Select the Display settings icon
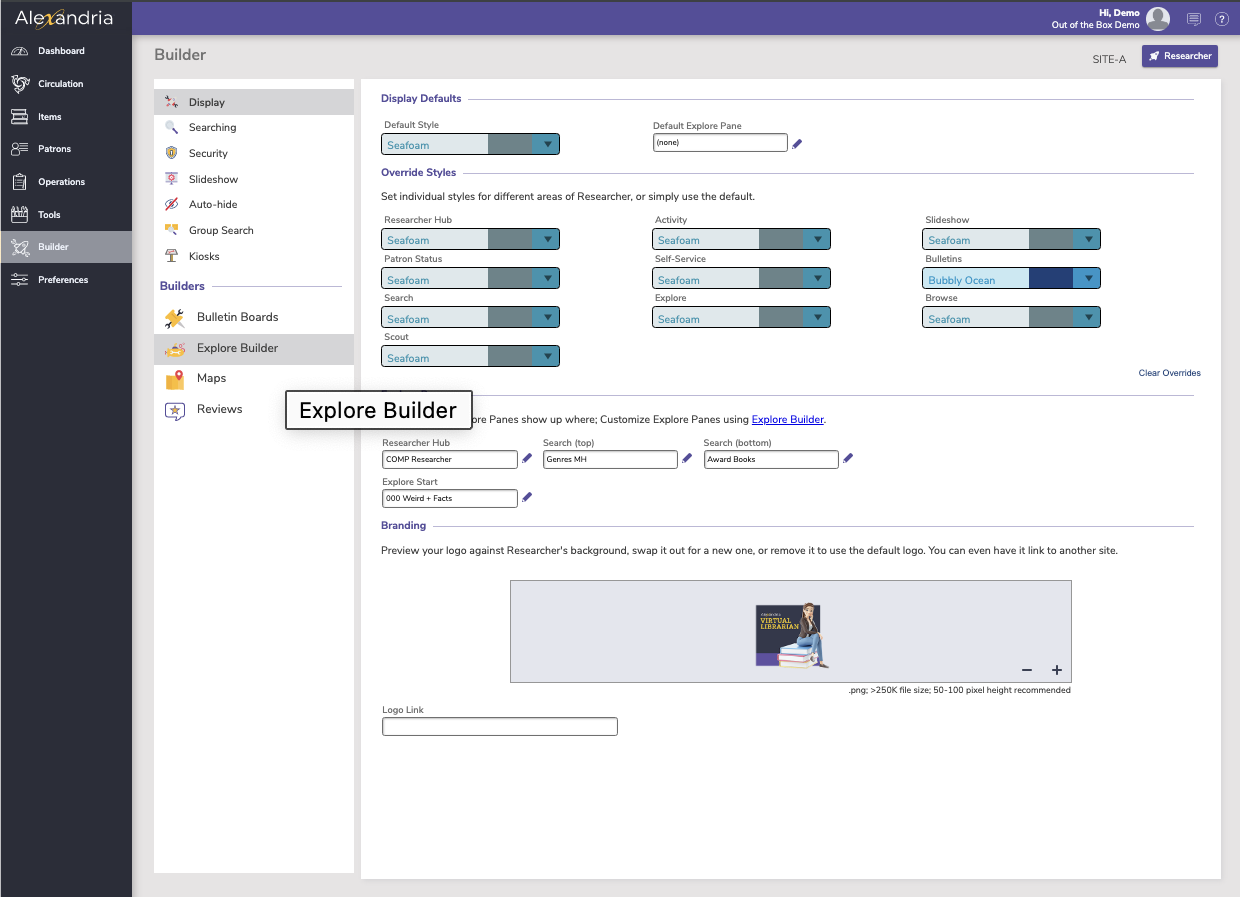 click(171, 102)
